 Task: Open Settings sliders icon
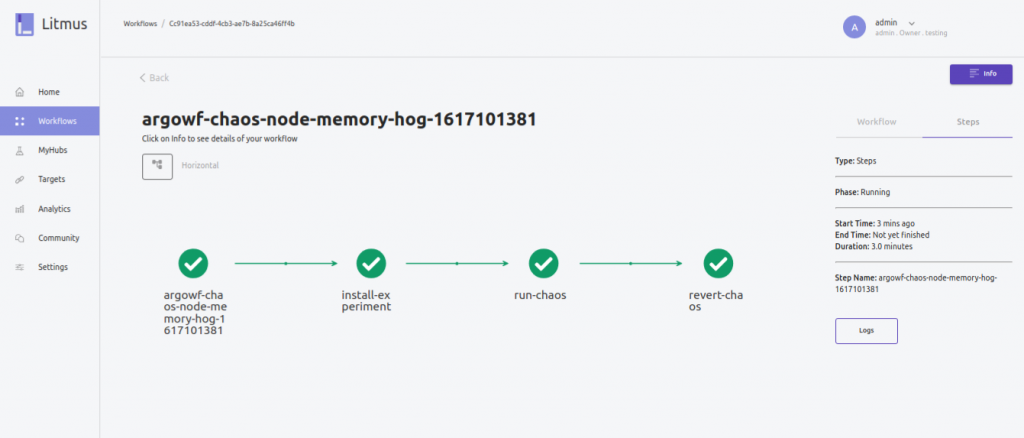[20, 267]
